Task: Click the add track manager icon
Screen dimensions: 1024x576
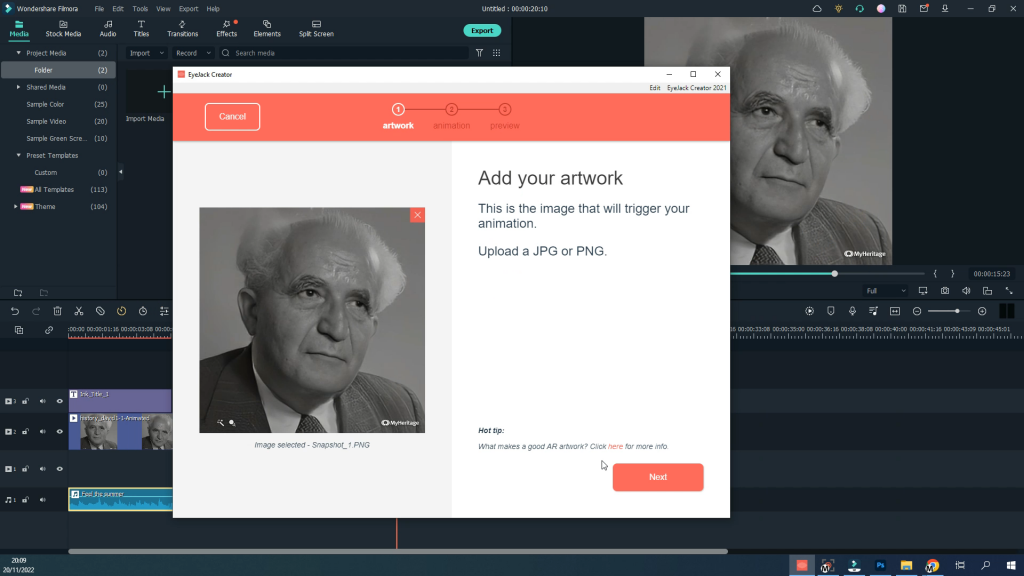Action: click(x=19, y=330)
